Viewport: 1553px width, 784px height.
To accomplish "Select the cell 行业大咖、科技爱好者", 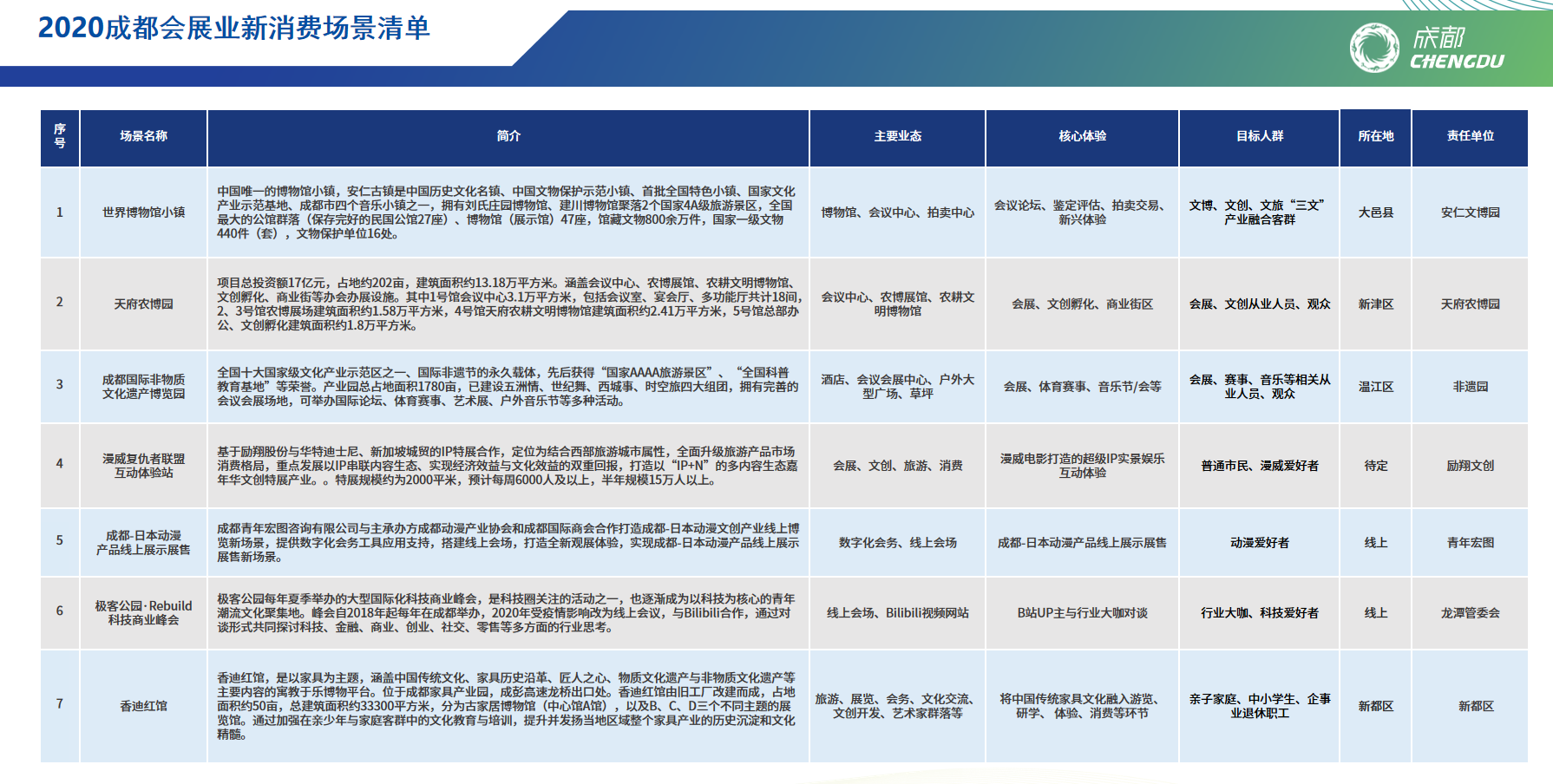I will coord(1260,613).
